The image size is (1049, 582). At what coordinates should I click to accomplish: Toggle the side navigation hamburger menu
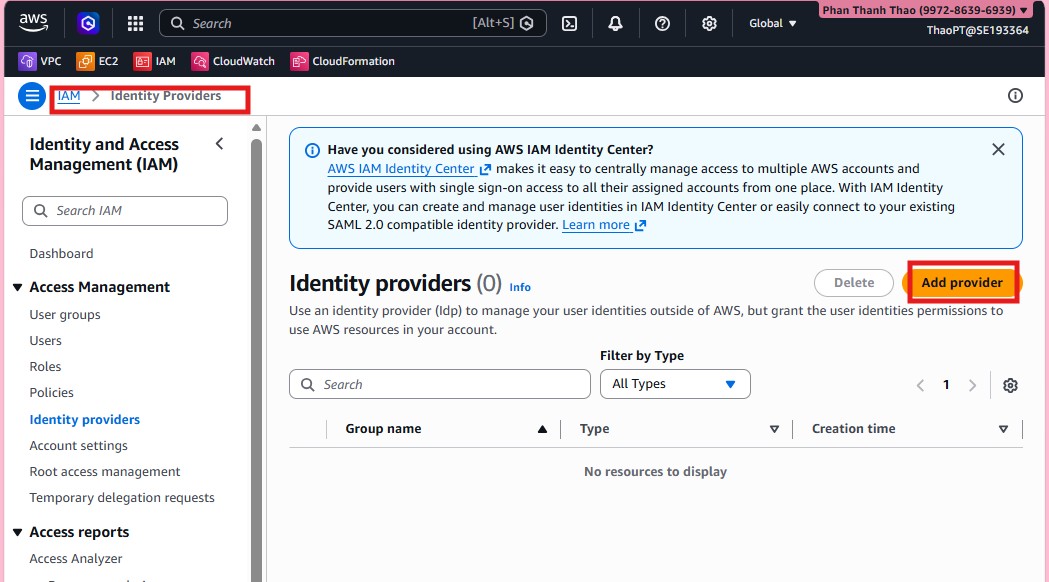tap(32, 96)
